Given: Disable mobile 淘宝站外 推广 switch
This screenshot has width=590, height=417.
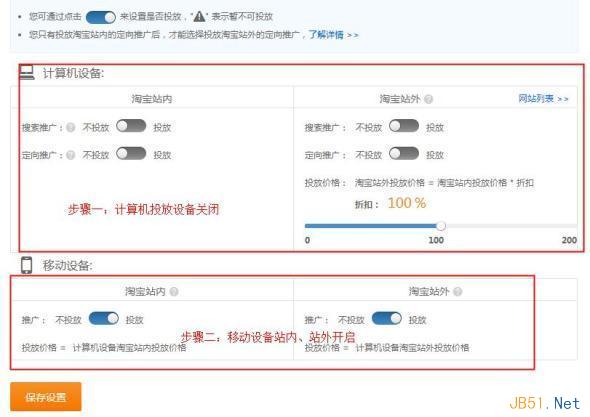Looking at the screenshot, I should coord(387,318).
